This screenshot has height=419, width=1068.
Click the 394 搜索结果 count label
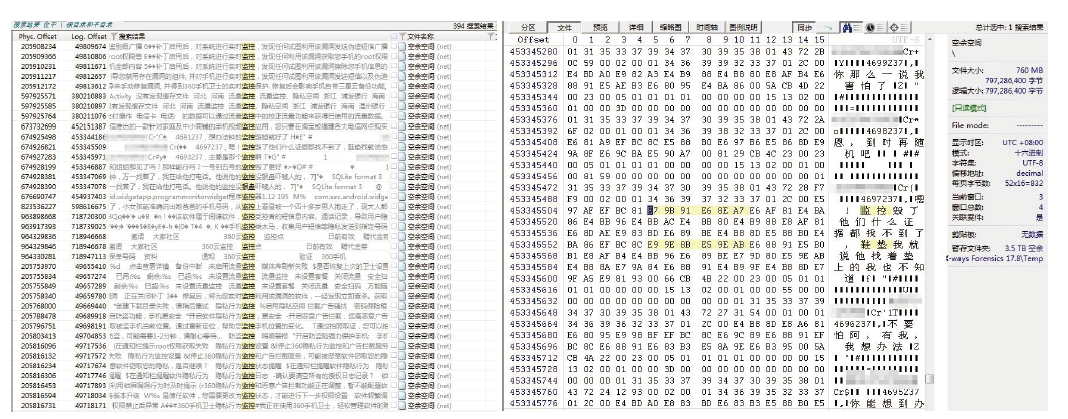473,26
